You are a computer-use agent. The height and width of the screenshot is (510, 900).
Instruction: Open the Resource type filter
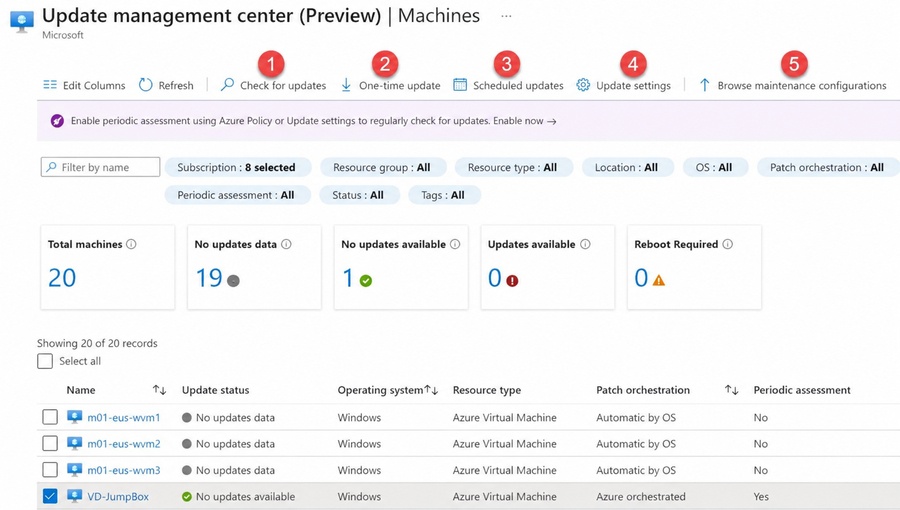coord(514,168)
